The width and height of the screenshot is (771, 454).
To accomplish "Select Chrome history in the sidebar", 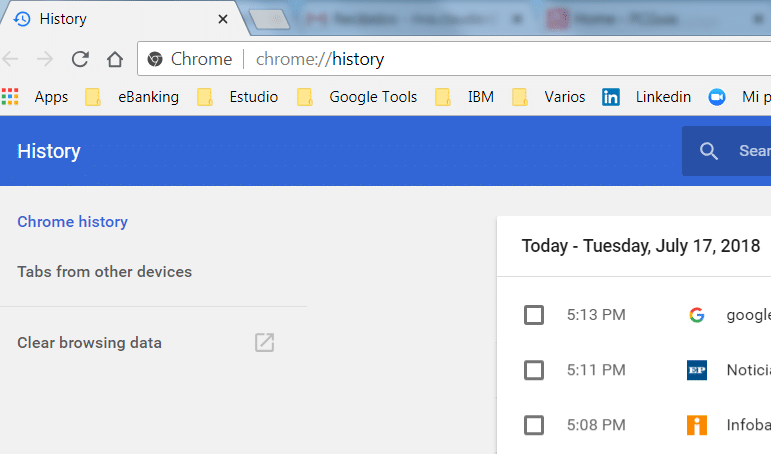I will (x=73, y=222).
